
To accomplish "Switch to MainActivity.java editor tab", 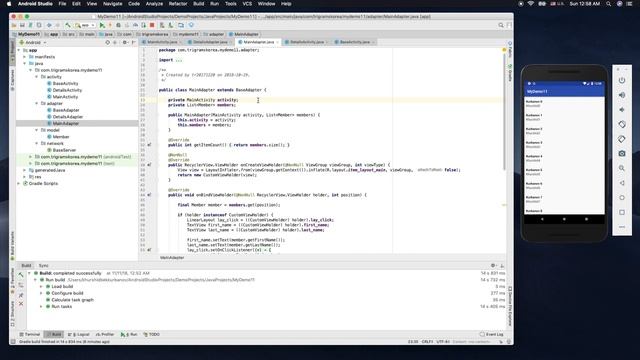I will [162, 42].
